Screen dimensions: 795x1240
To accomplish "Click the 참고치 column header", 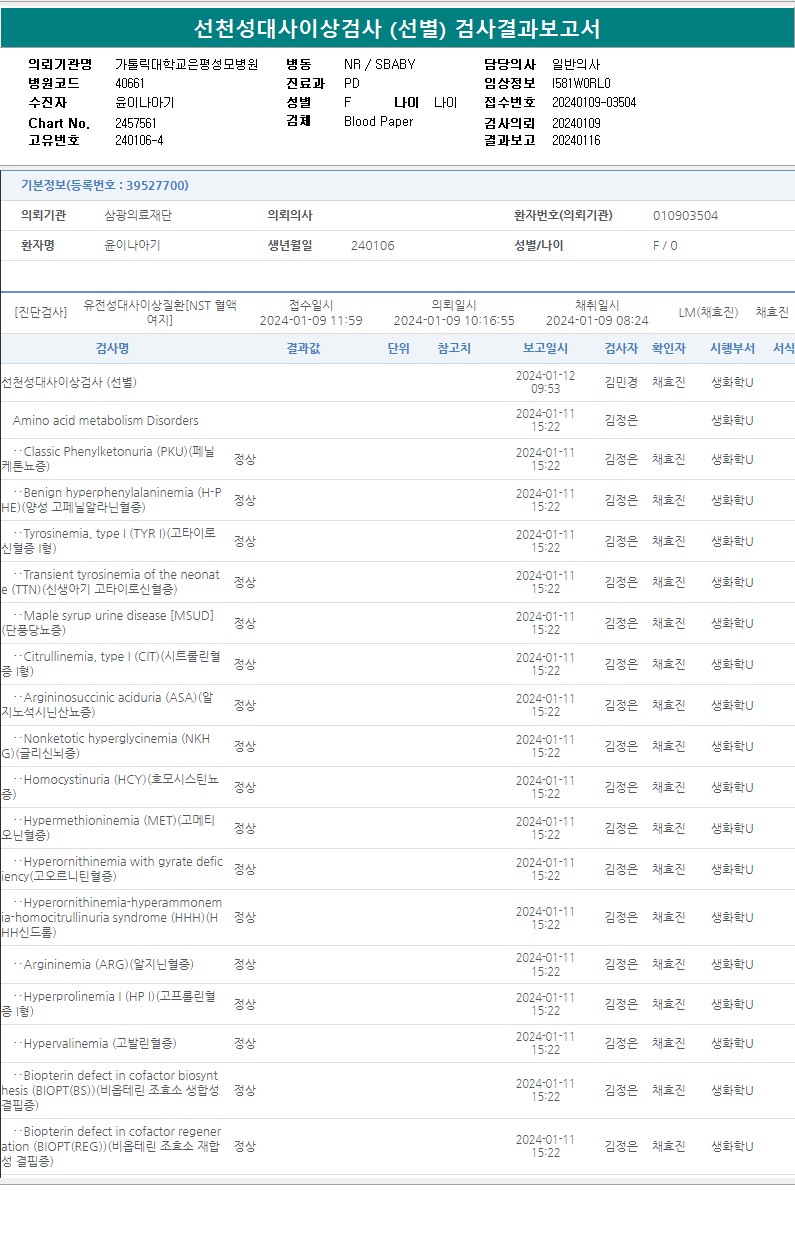I will [x=454, y=348].
